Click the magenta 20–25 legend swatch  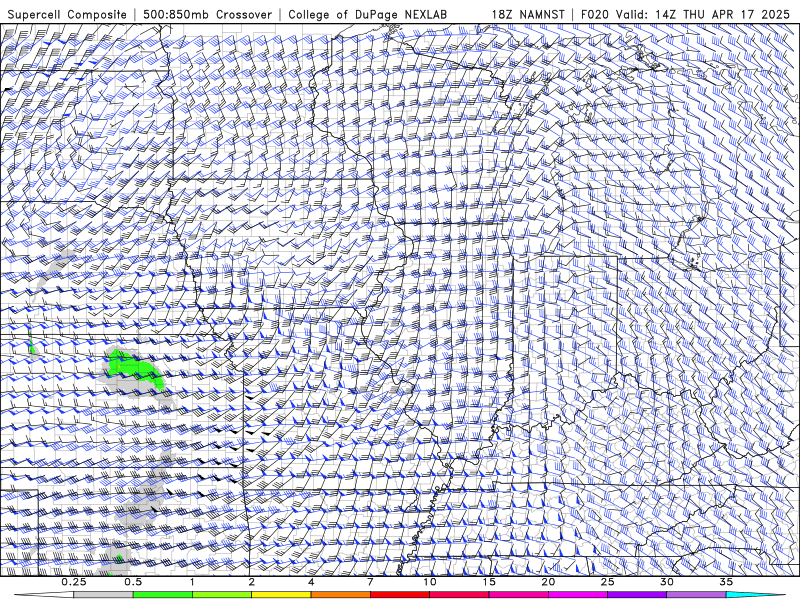pyautogui.click(x=578, y=595)
